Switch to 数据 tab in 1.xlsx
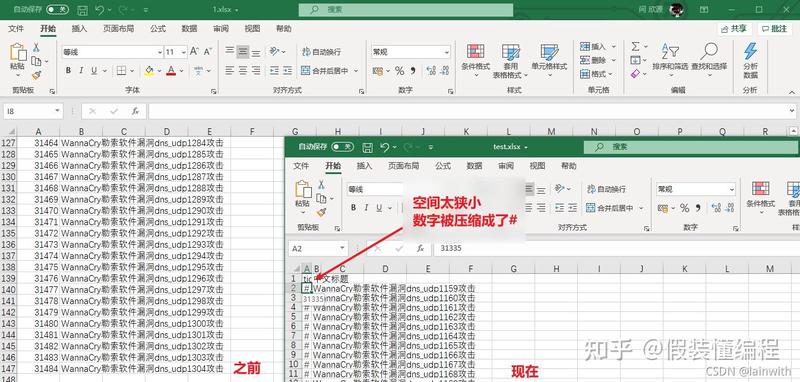 pos(189,29)
